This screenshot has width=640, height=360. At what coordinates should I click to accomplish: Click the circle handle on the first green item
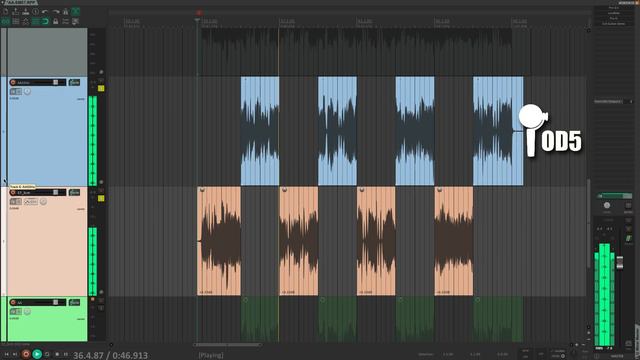245,300
